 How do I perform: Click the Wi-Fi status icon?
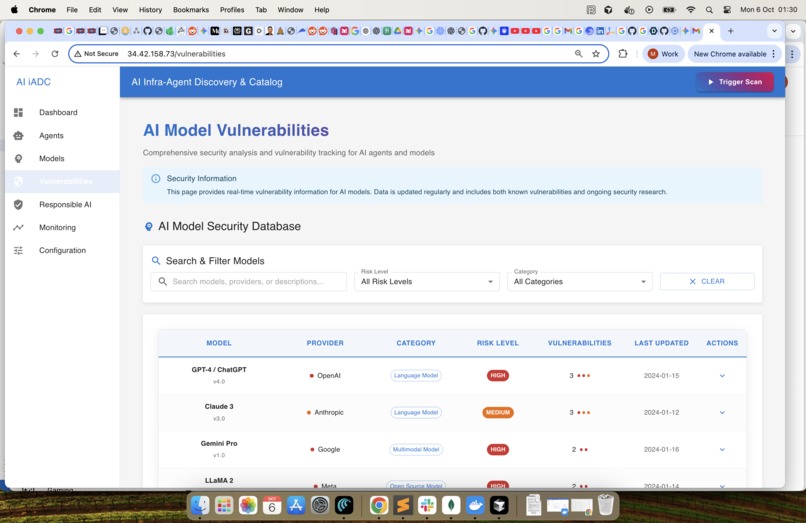pos(690,10)
